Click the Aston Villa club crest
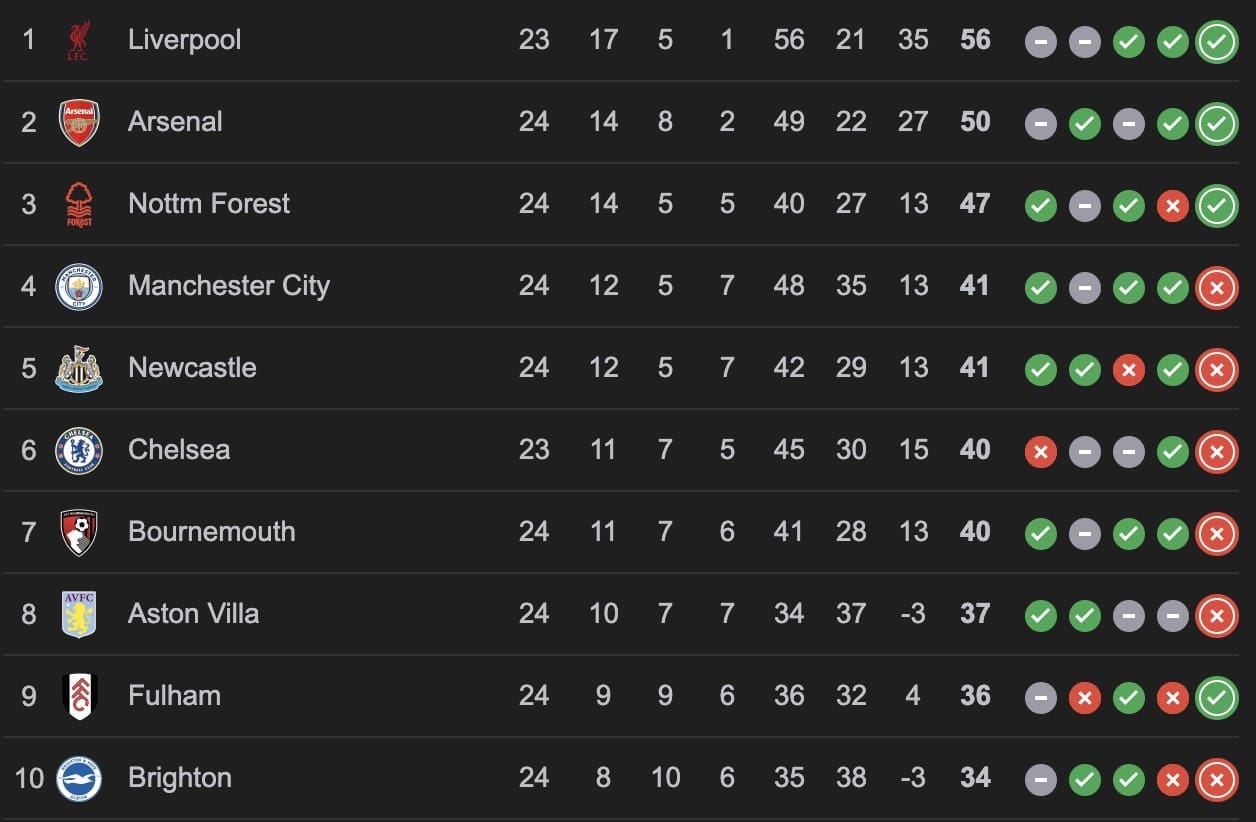Image resolution: width=1256 pixels, height=822 pixels. 78,614
